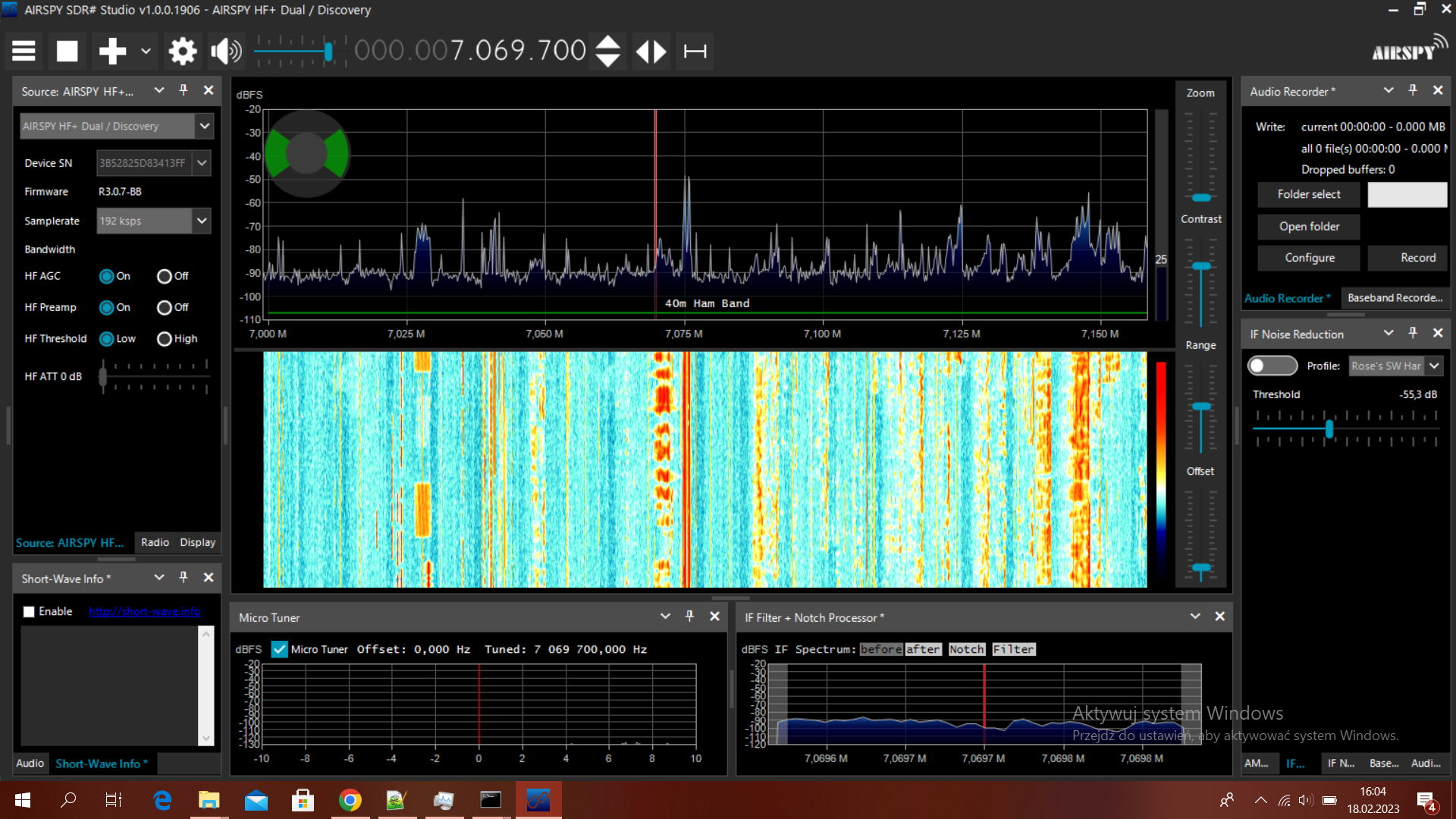Click the Configure button
Viewport: 1456px width, 819px height.
coord(1309,258)
